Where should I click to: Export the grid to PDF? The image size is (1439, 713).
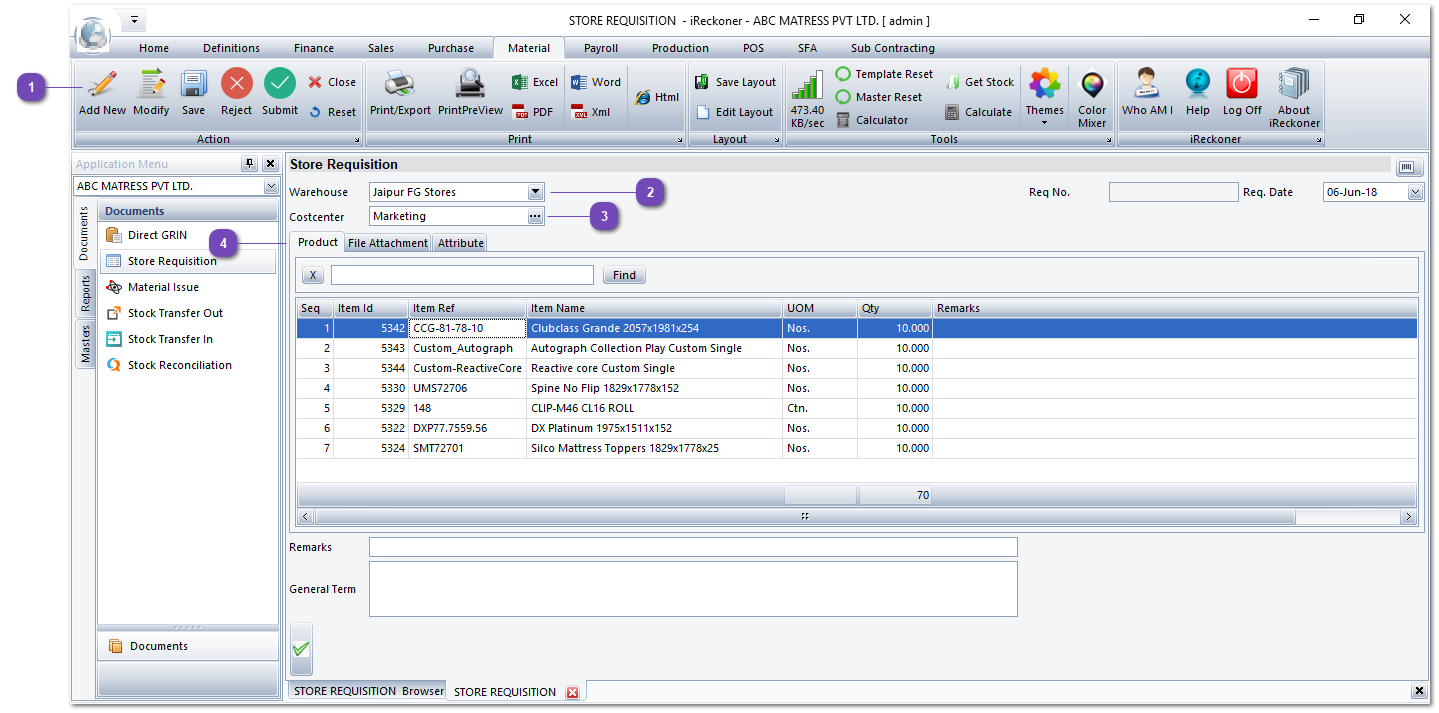point(536,111)
